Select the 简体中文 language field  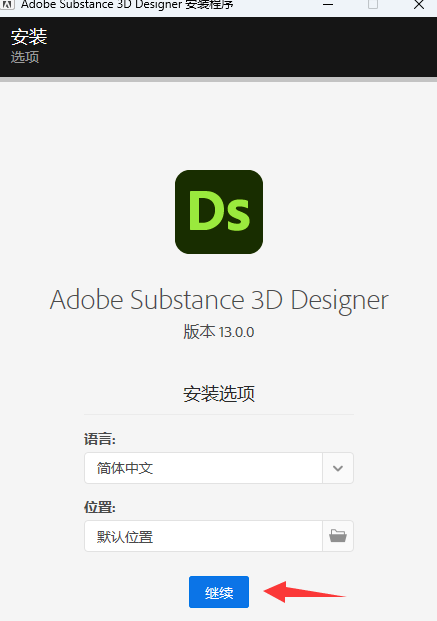pos(203,468)
